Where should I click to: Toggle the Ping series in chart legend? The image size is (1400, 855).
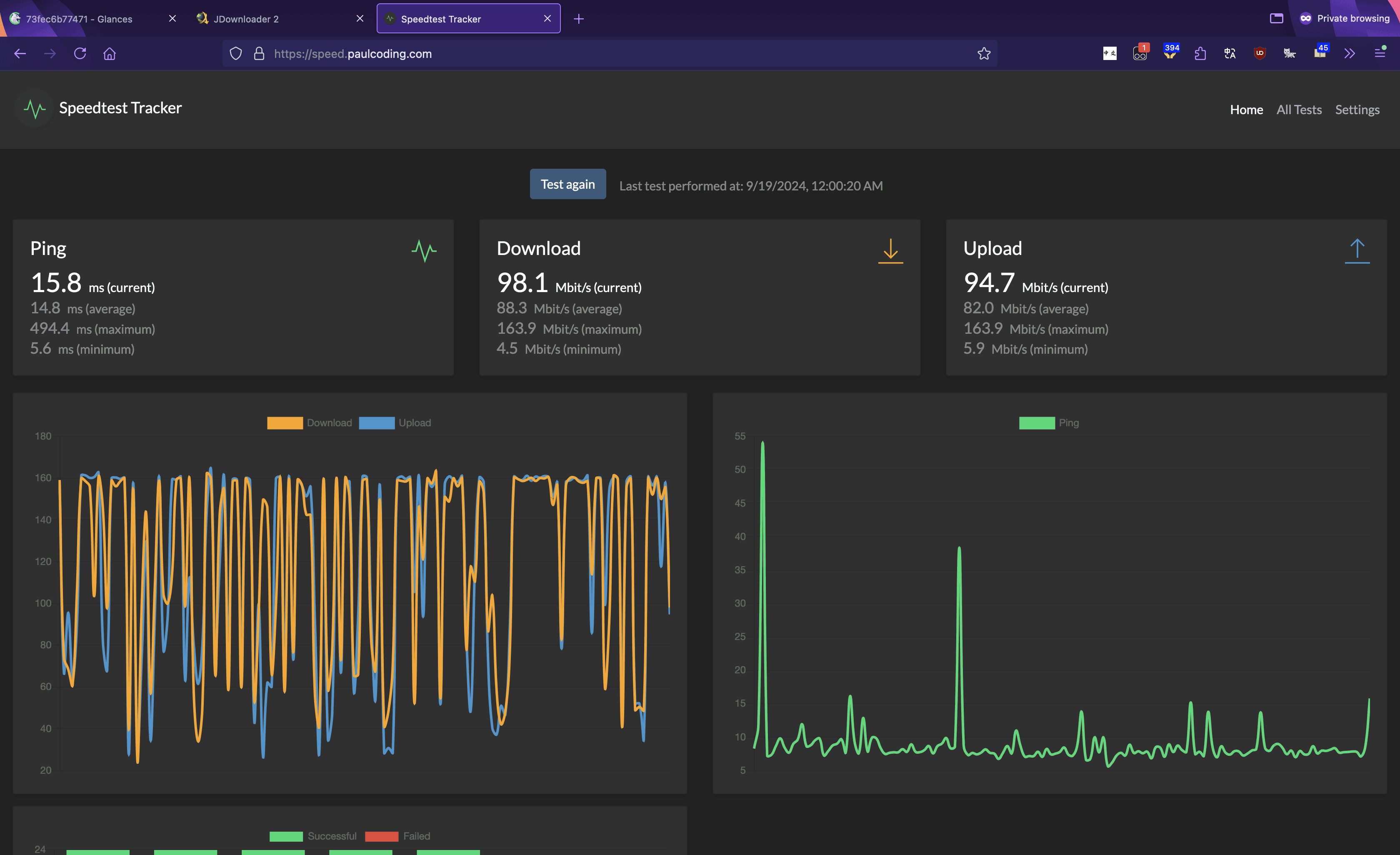tap(1049, 422)
